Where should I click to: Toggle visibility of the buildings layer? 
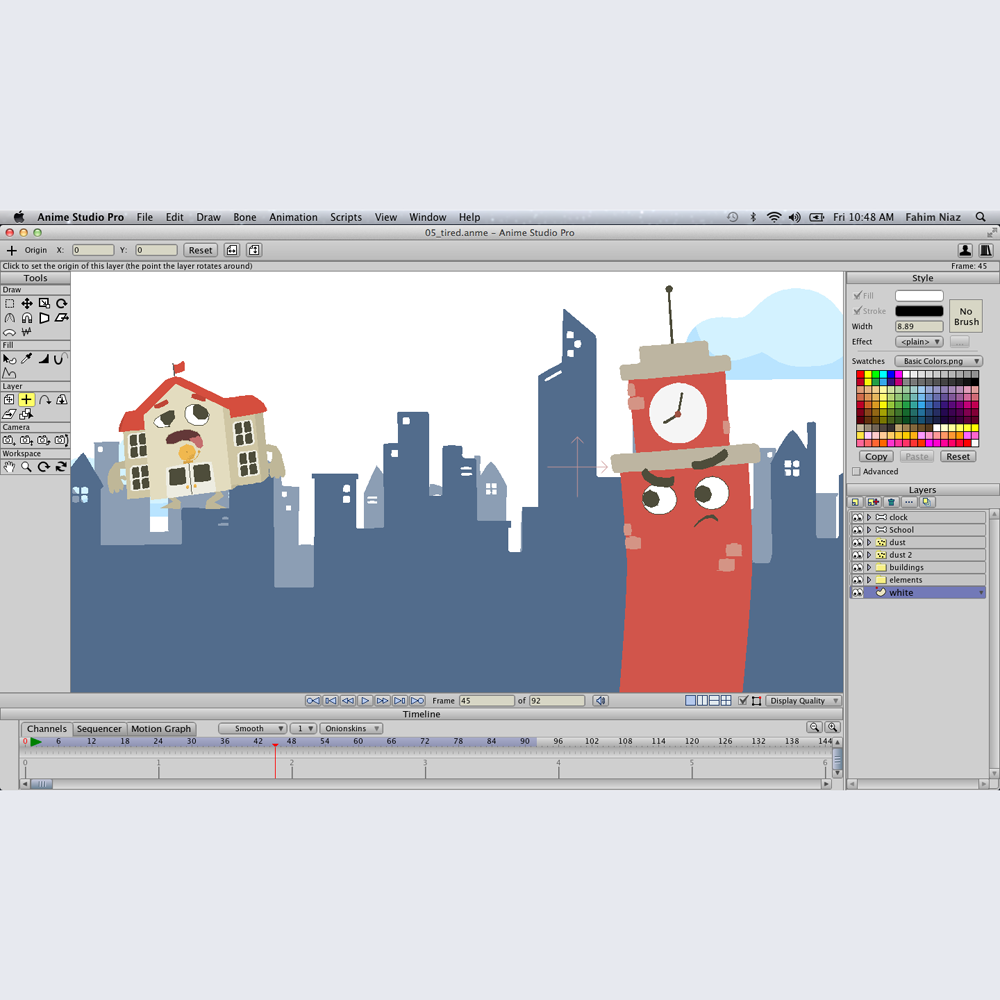pos(857,568)
